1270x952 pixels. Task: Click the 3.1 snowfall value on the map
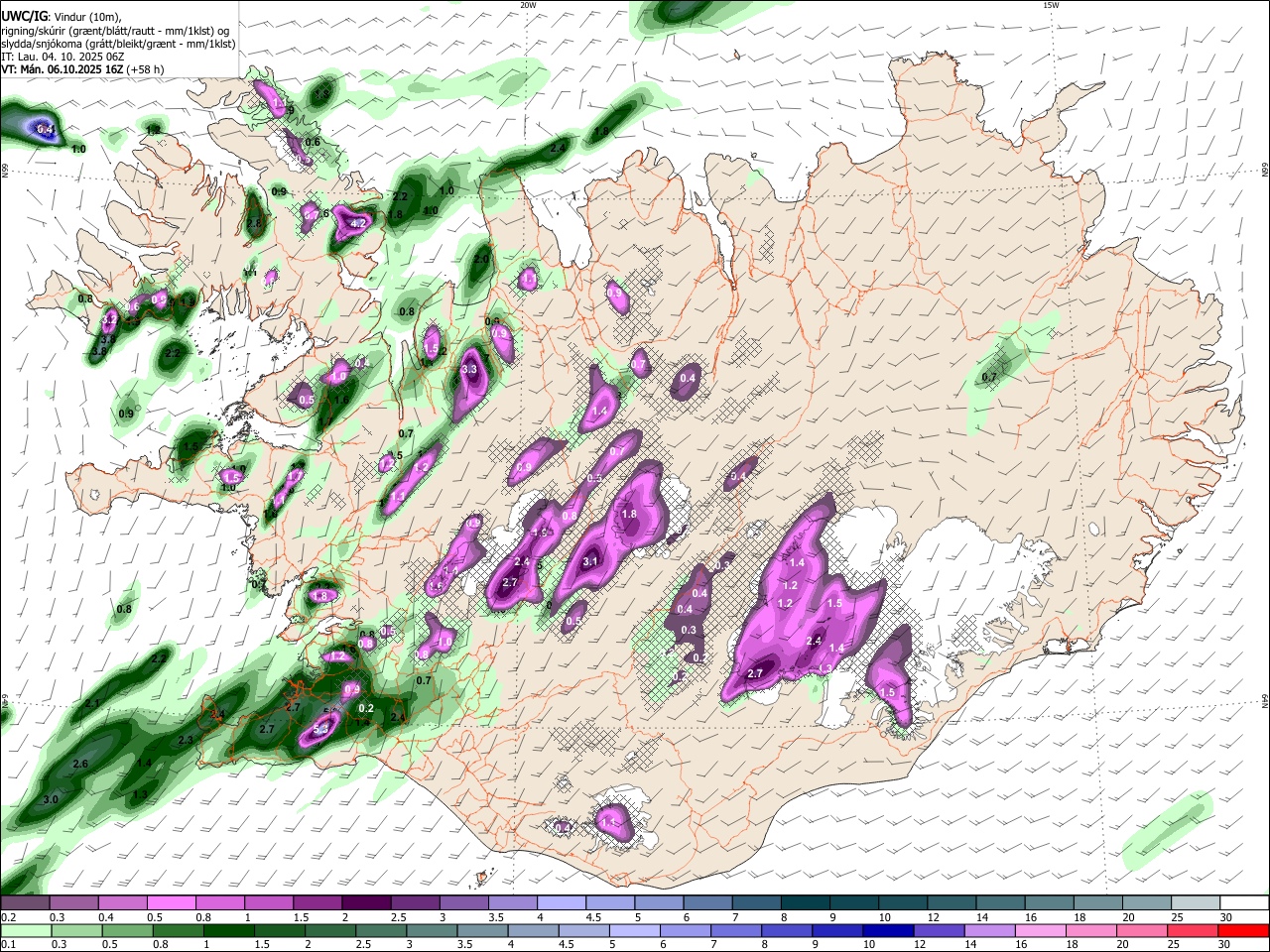(589, 561)
